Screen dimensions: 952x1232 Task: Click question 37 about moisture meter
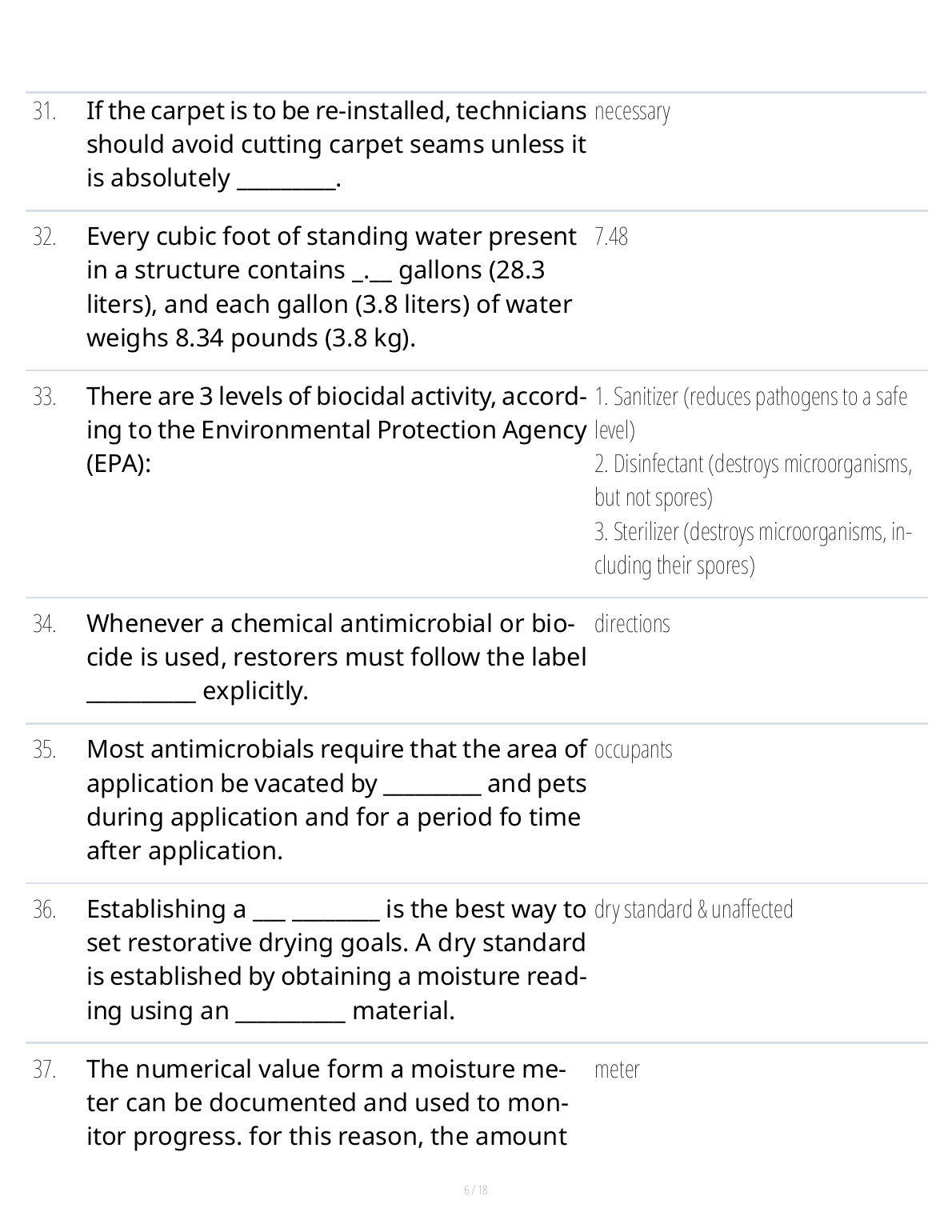pos(328,1102)
